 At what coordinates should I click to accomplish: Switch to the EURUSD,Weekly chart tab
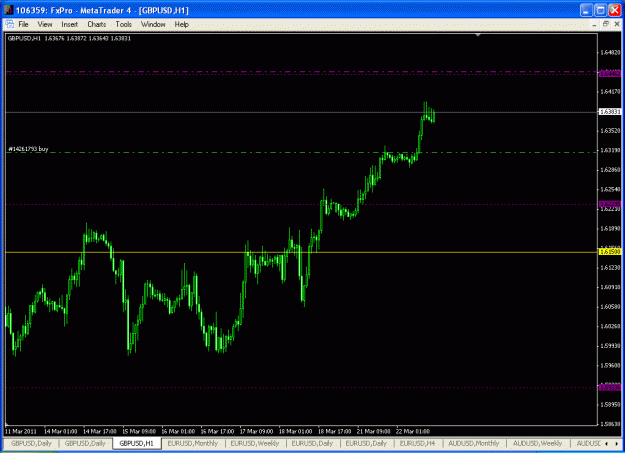tap(255, 443)
